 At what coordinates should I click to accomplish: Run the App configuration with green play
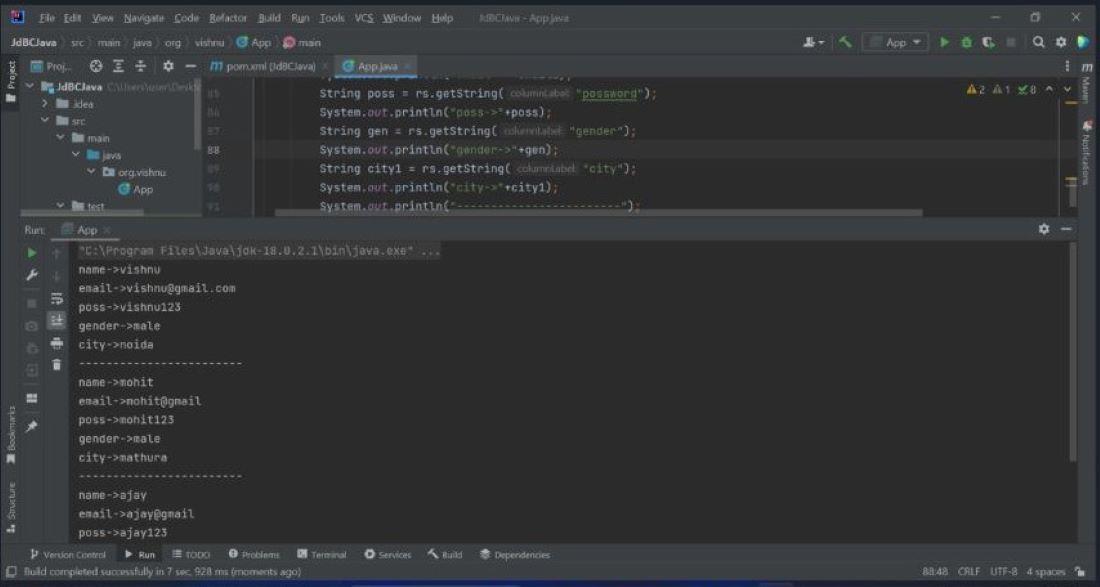(x=944, y=43)
